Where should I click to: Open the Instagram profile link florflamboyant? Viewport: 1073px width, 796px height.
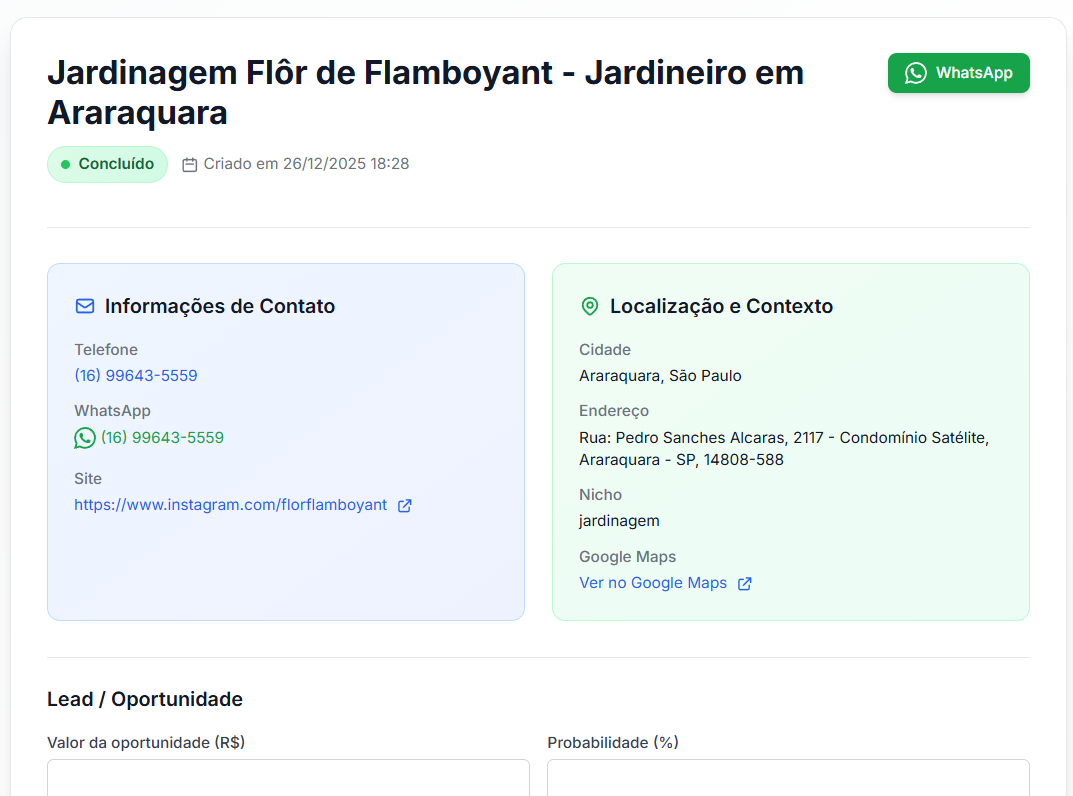click(228, 505)
